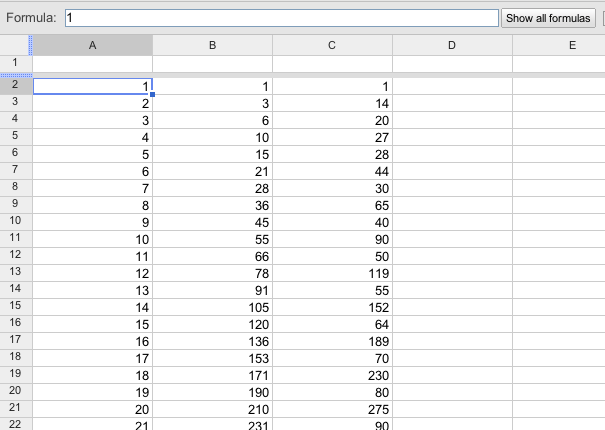
Task: Click cell C18 containing 70
Action: (x=333, y=358)
